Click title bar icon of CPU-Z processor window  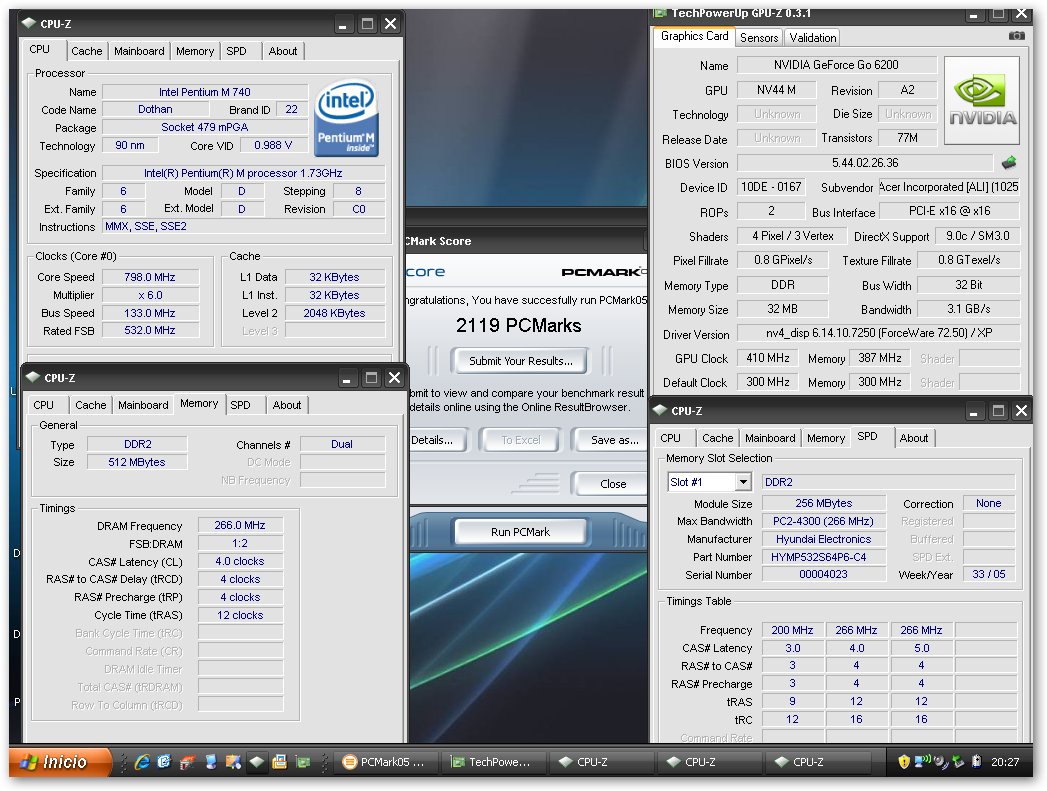tap(29, 23)
